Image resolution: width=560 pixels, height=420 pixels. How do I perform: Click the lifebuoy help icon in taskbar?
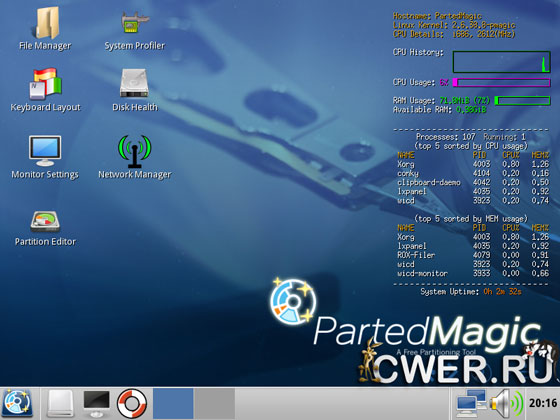coord(132,404)
